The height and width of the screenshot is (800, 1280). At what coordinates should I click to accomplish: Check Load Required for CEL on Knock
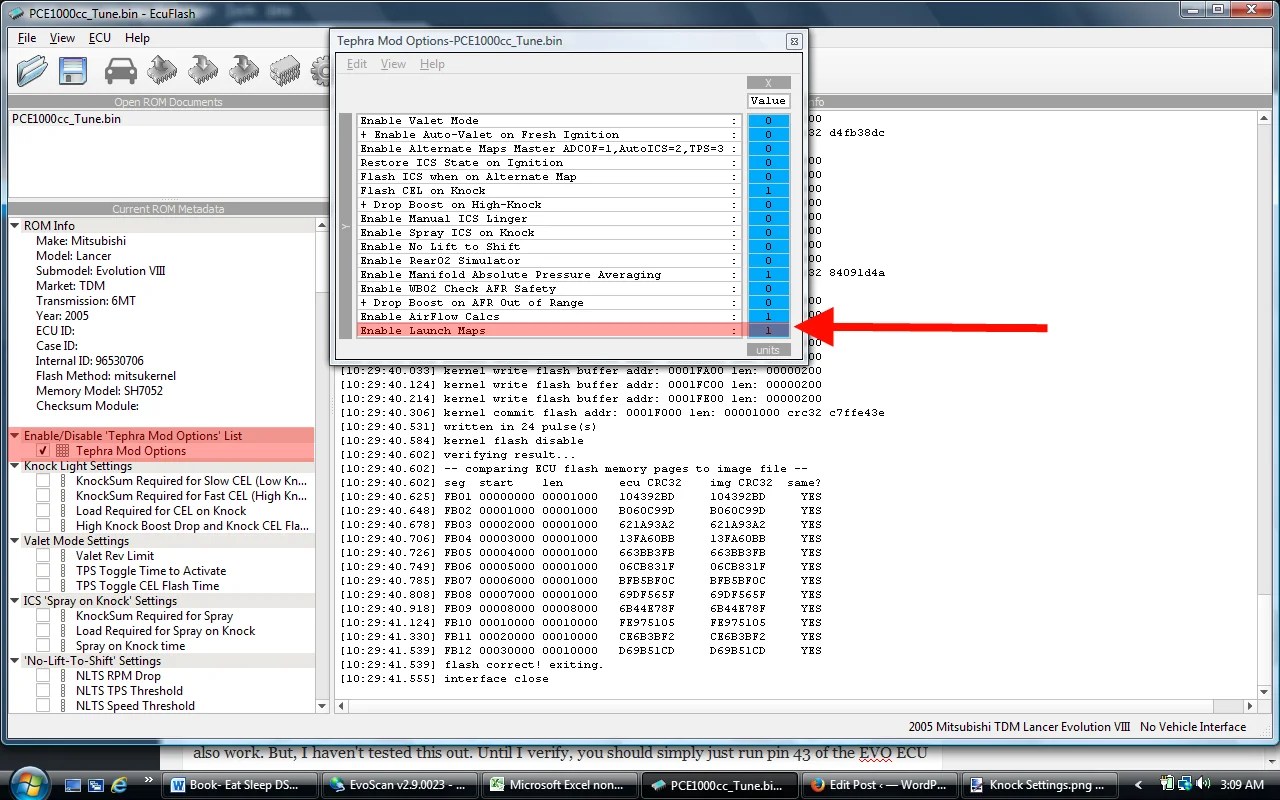43,511
